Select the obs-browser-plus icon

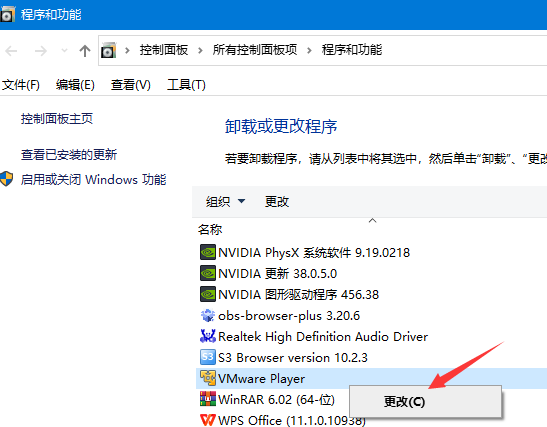(208, 315)
